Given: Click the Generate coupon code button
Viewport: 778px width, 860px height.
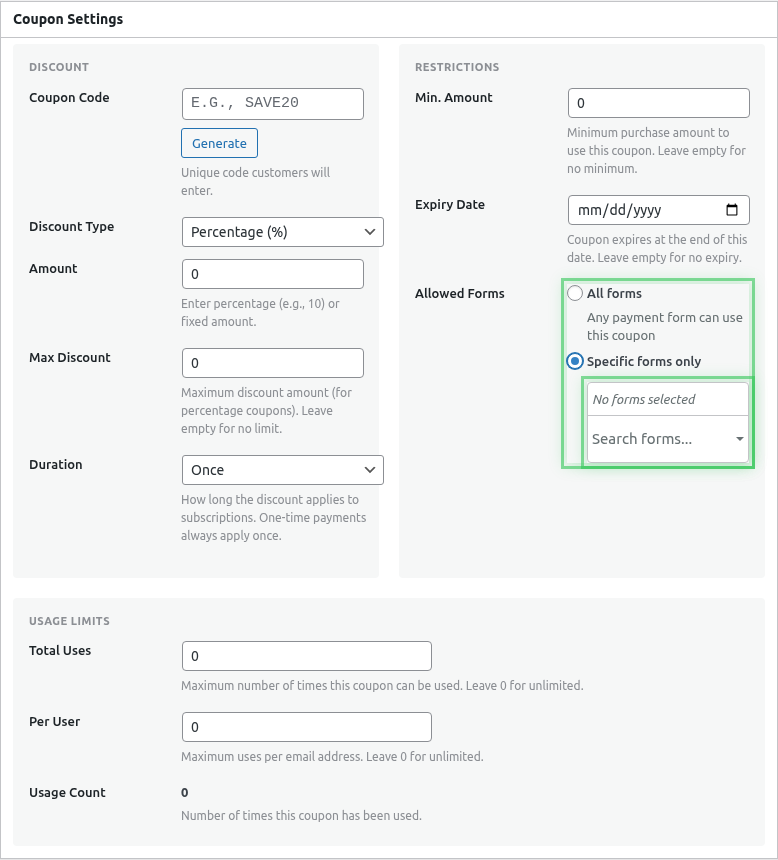Looking at the screenshot, I should pyautogui.click(x=219, y=142).
